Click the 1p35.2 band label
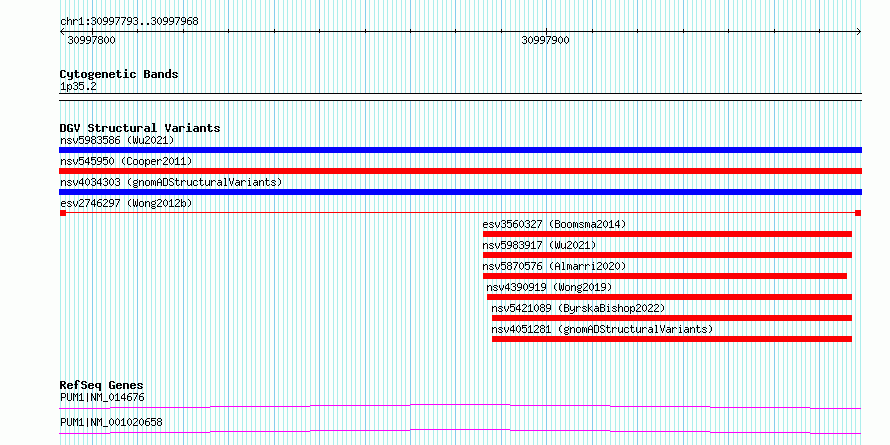This screenshot has height=445, width=890. [x=78, y=86]
